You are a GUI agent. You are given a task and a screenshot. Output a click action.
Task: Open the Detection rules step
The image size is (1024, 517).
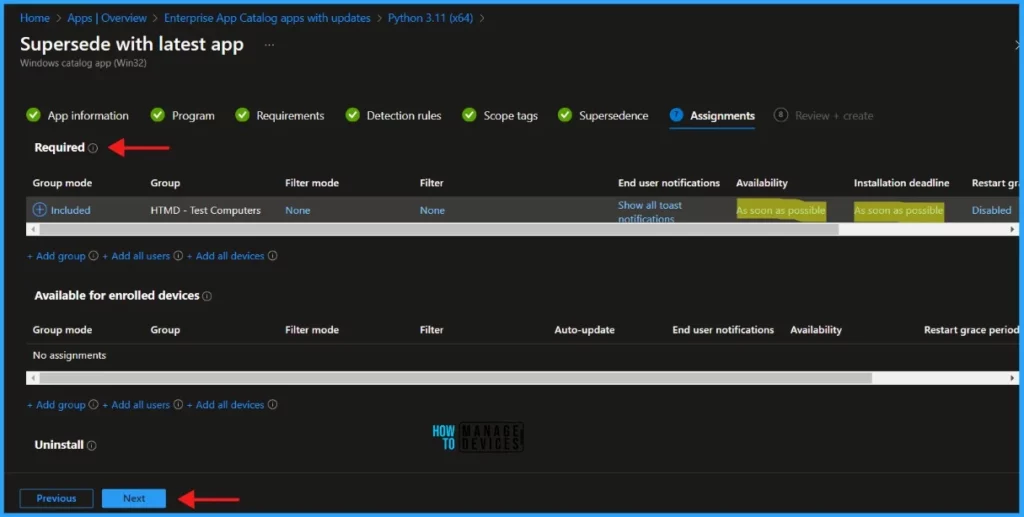tap(404, 116)
